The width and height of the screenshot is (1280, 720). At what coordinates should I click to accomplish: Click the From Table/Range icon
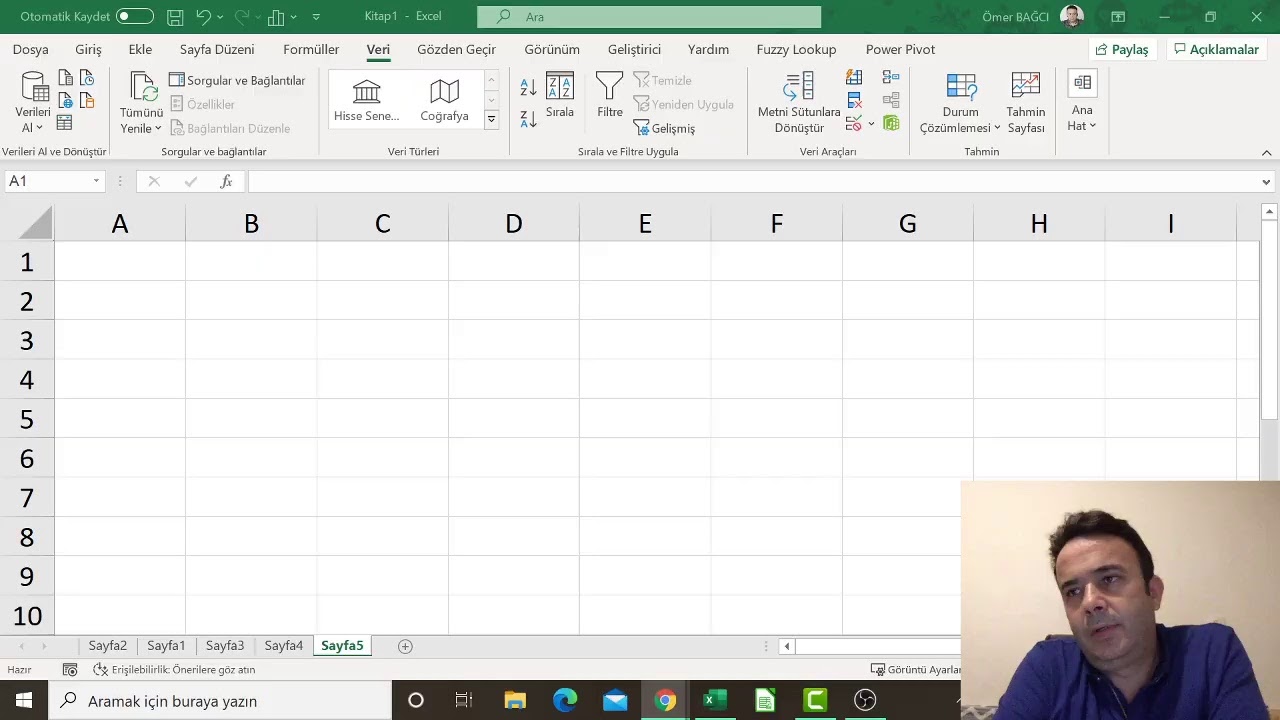click(64, 123)
